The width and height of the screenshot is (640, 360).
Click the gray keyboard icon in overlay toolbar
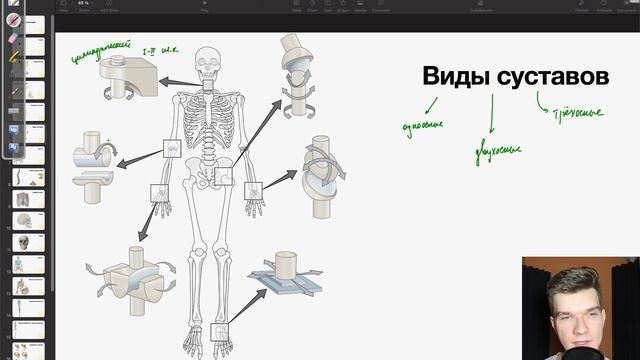pos(13,111)
